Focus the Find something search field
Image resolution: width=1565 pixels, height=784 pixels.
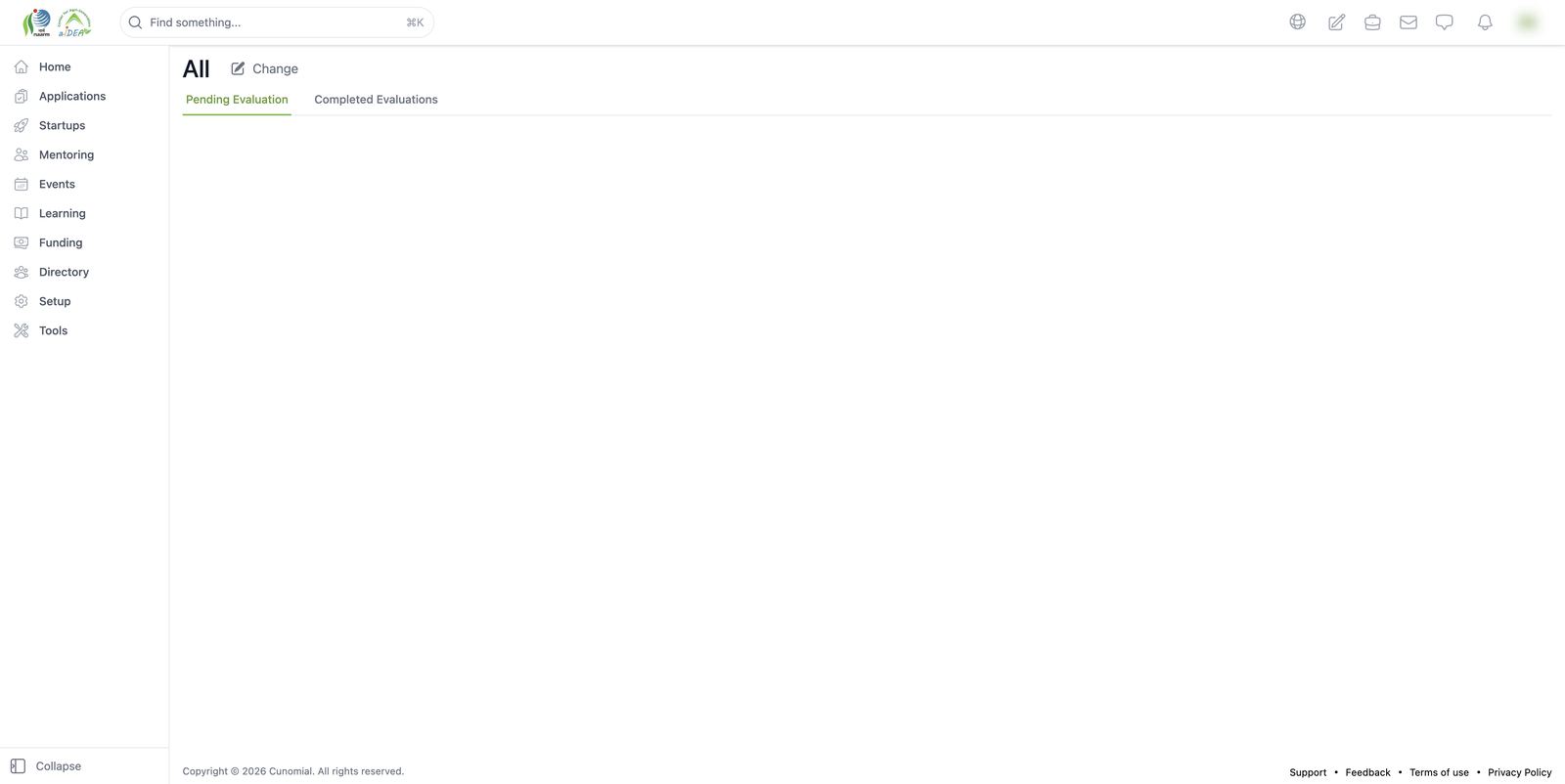(x=277, y=22)
